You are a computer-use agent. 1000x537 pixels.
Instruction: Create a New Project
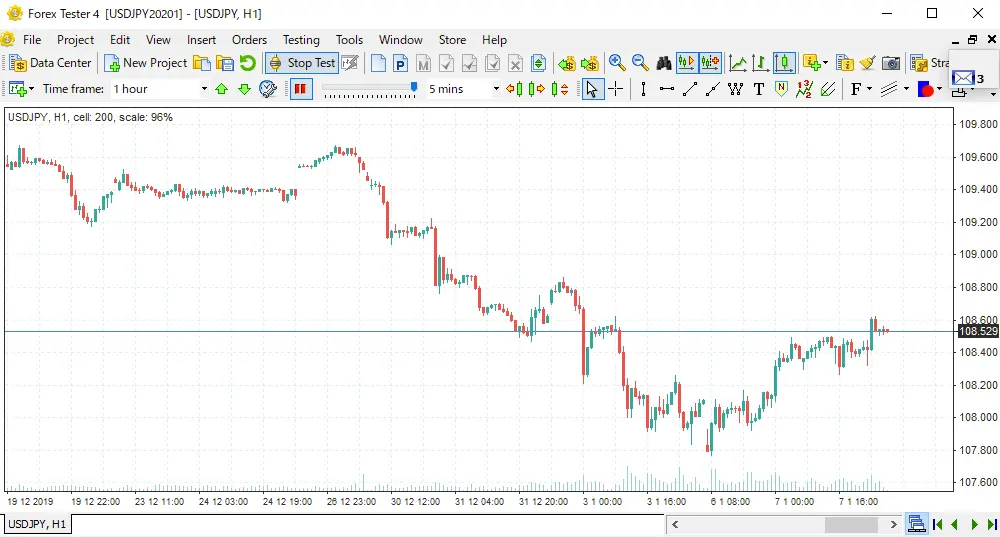(145, 63)
